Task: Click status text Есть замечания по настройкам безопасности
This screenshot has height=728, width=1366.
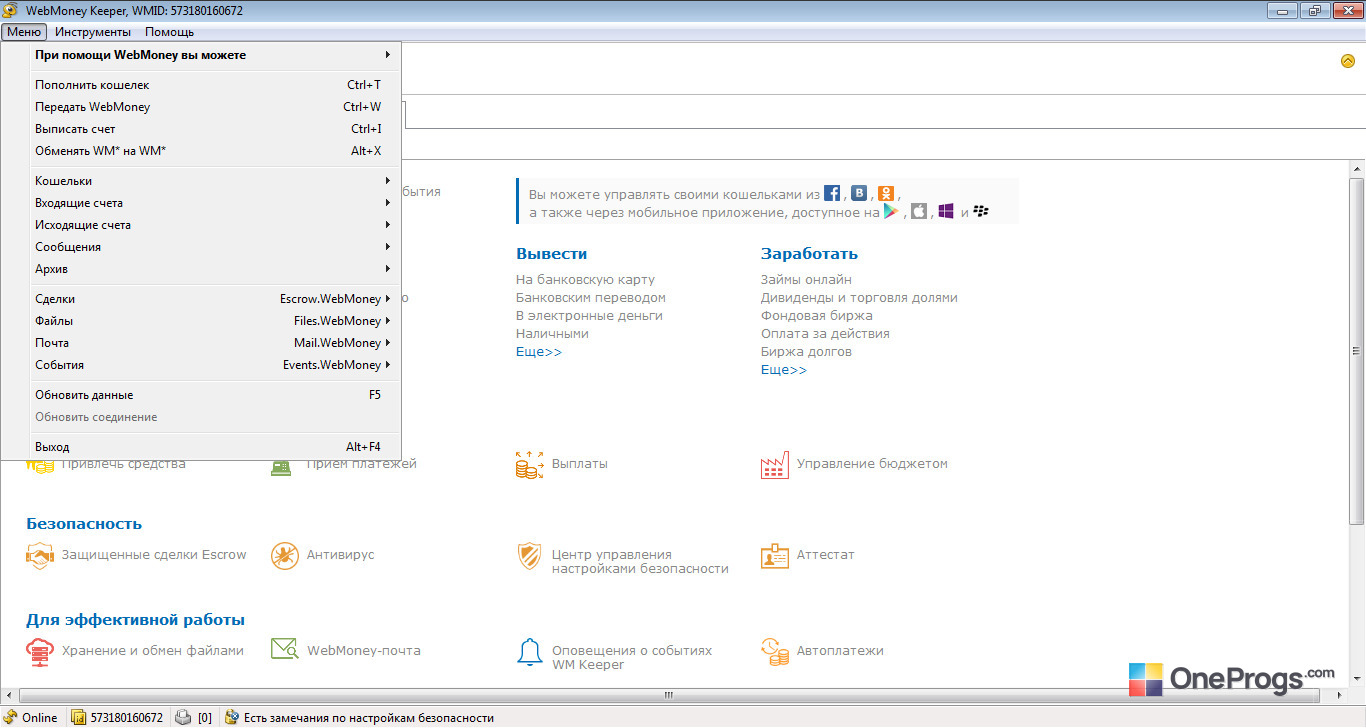Action: click(369, 718)
